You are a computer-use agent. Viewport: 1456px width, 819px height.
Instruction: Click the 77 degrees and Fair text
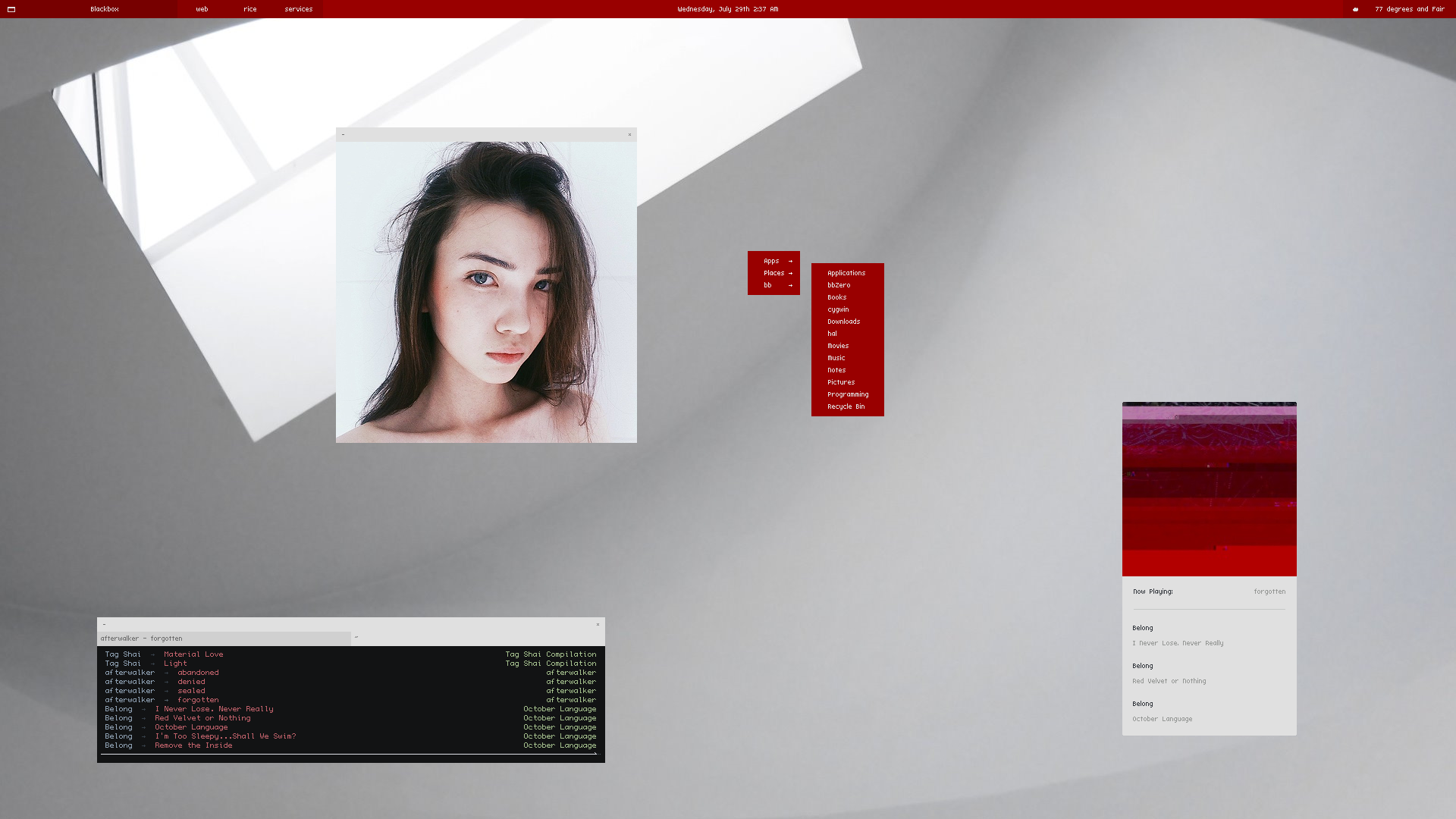(x=1410, y=9)
